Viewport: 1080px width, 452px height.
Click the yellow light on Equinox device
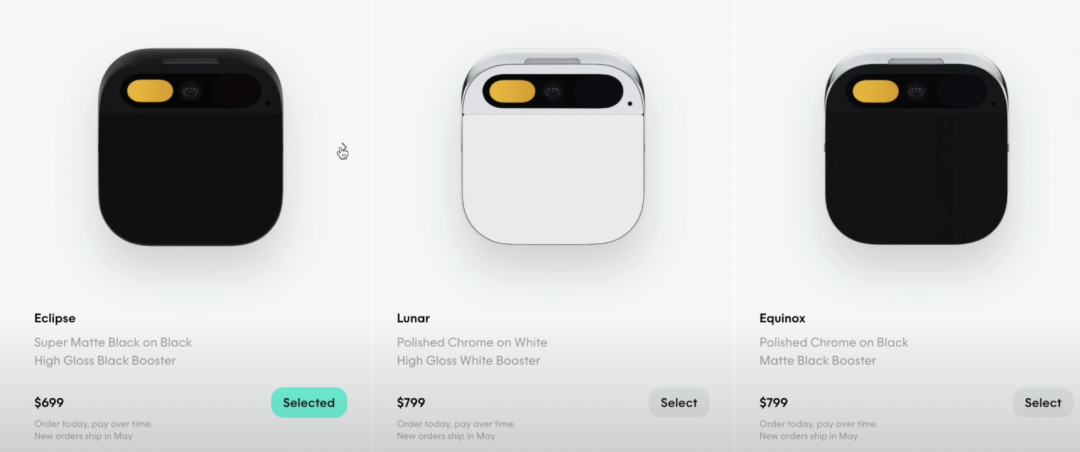(875, 91)
